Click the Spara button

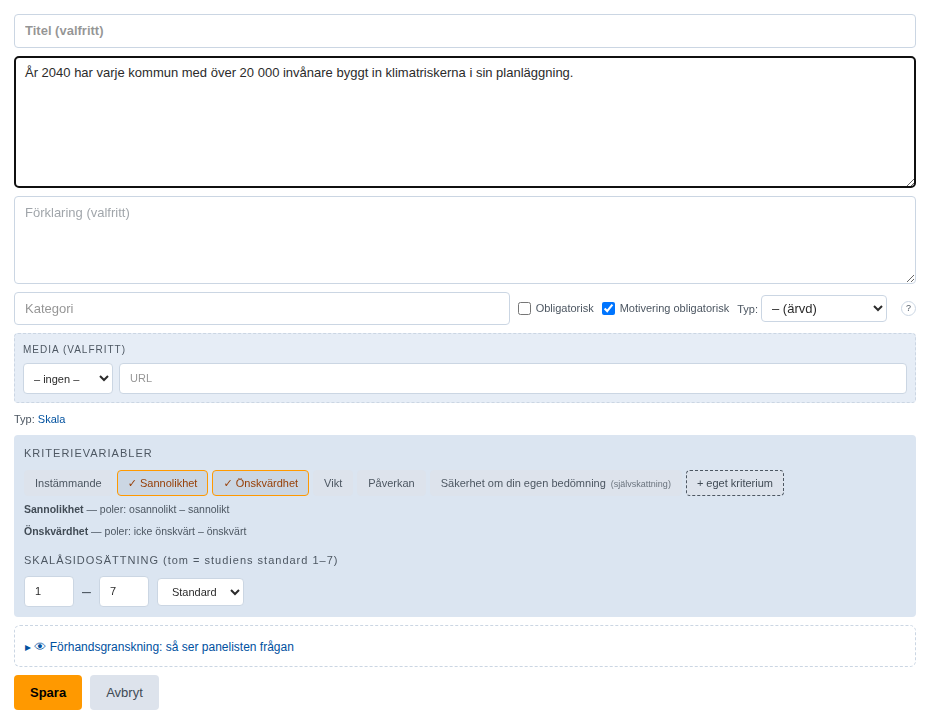click(48, 693)
